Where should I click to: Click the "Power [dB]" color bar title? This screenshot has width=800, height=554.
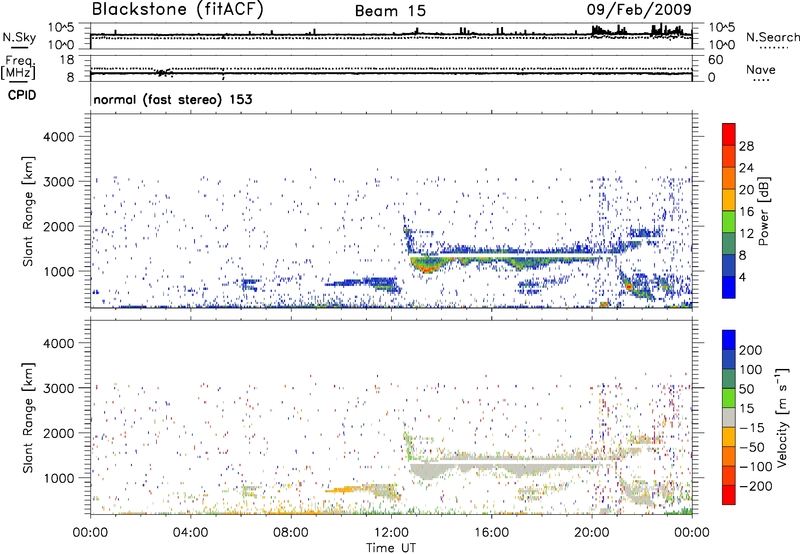[x=763, y=211]
